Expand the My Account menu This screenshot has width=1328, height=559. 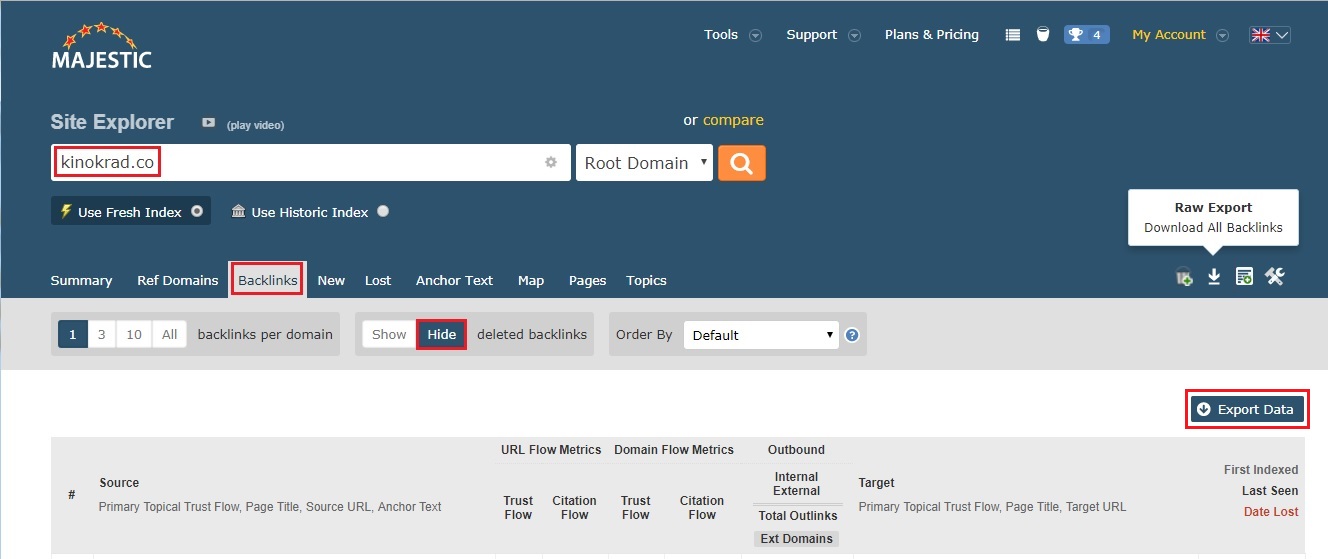coord(1180,35)
